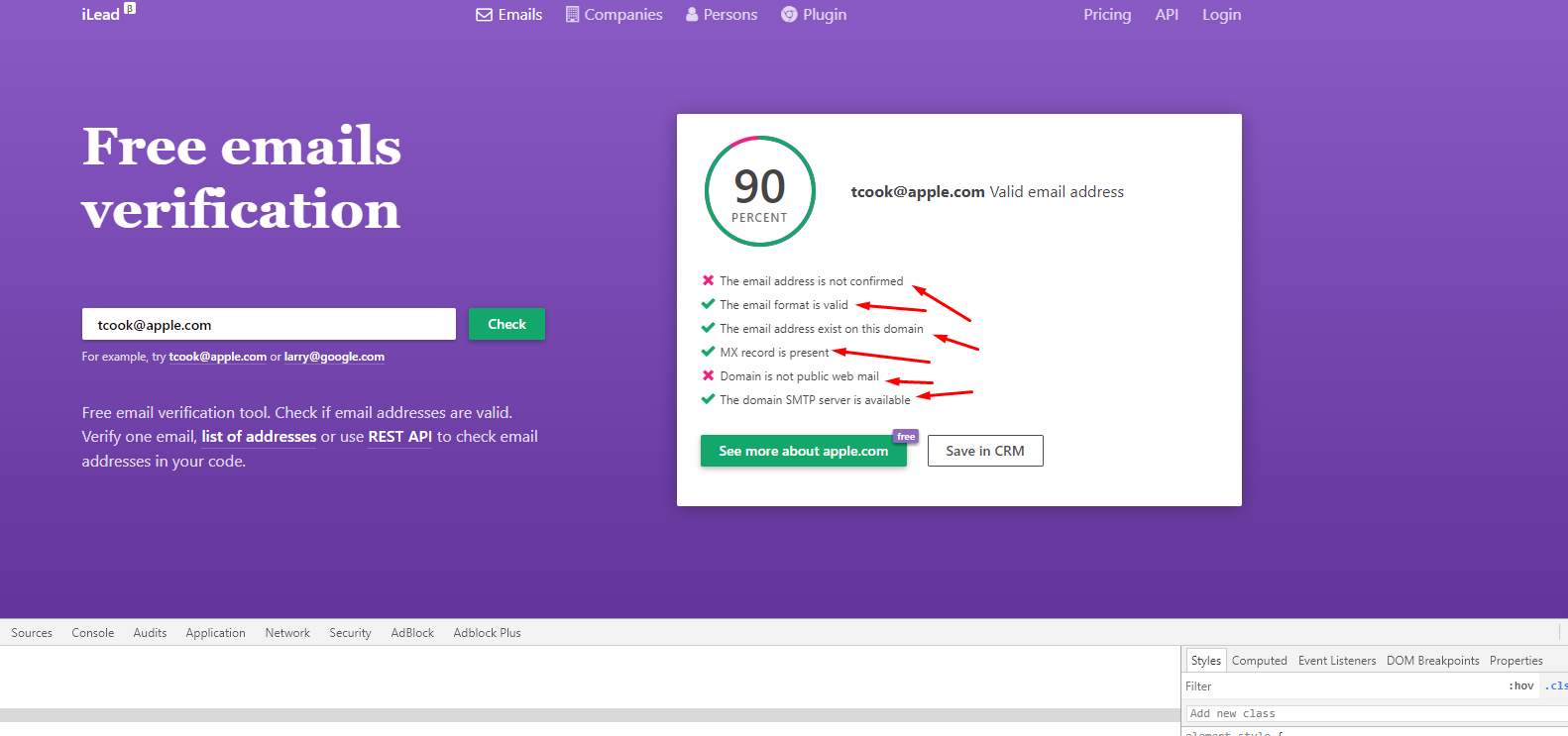Toggle the :hov element state button
1568x736 pixels.
(x=1521, y=686)
